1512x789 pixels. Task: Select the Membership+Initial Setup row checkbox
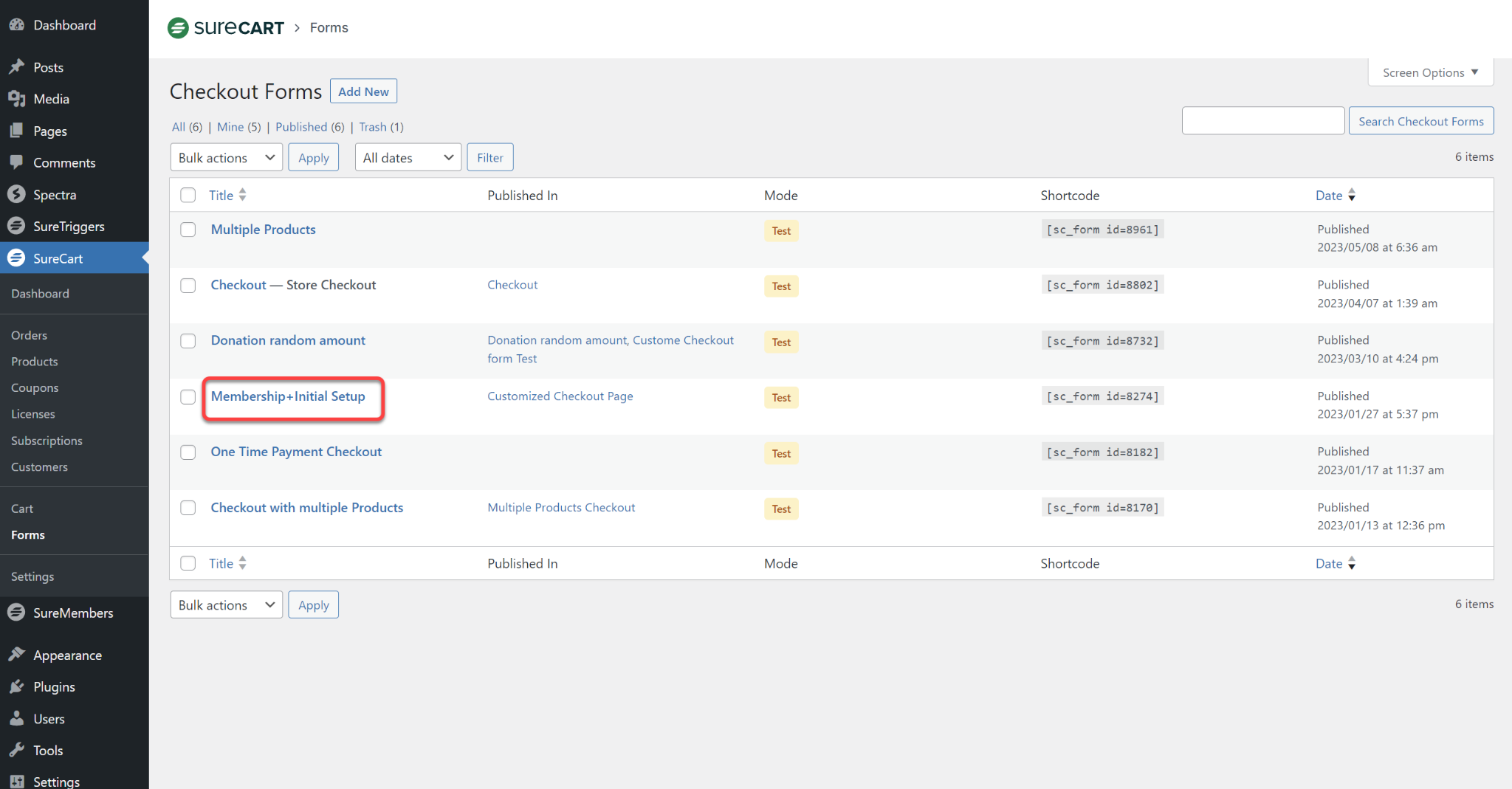point(188,397)
